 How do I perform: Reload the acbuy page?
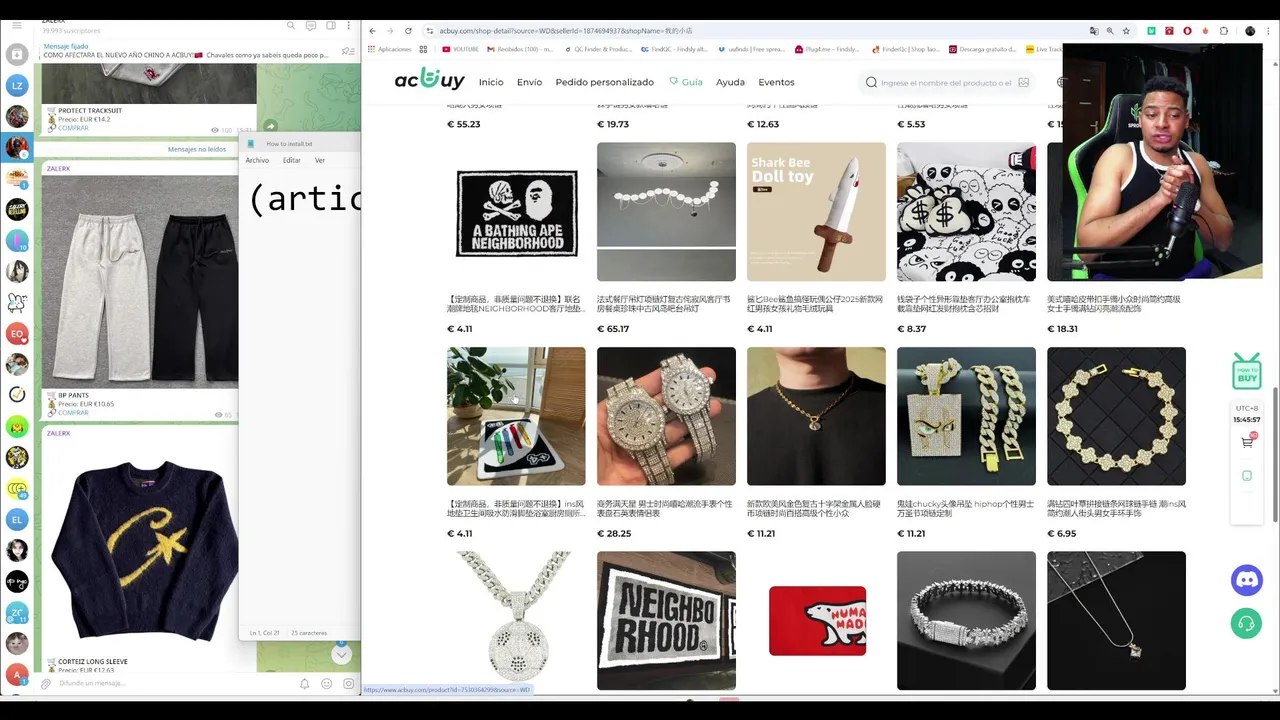[x=408, y=31]
